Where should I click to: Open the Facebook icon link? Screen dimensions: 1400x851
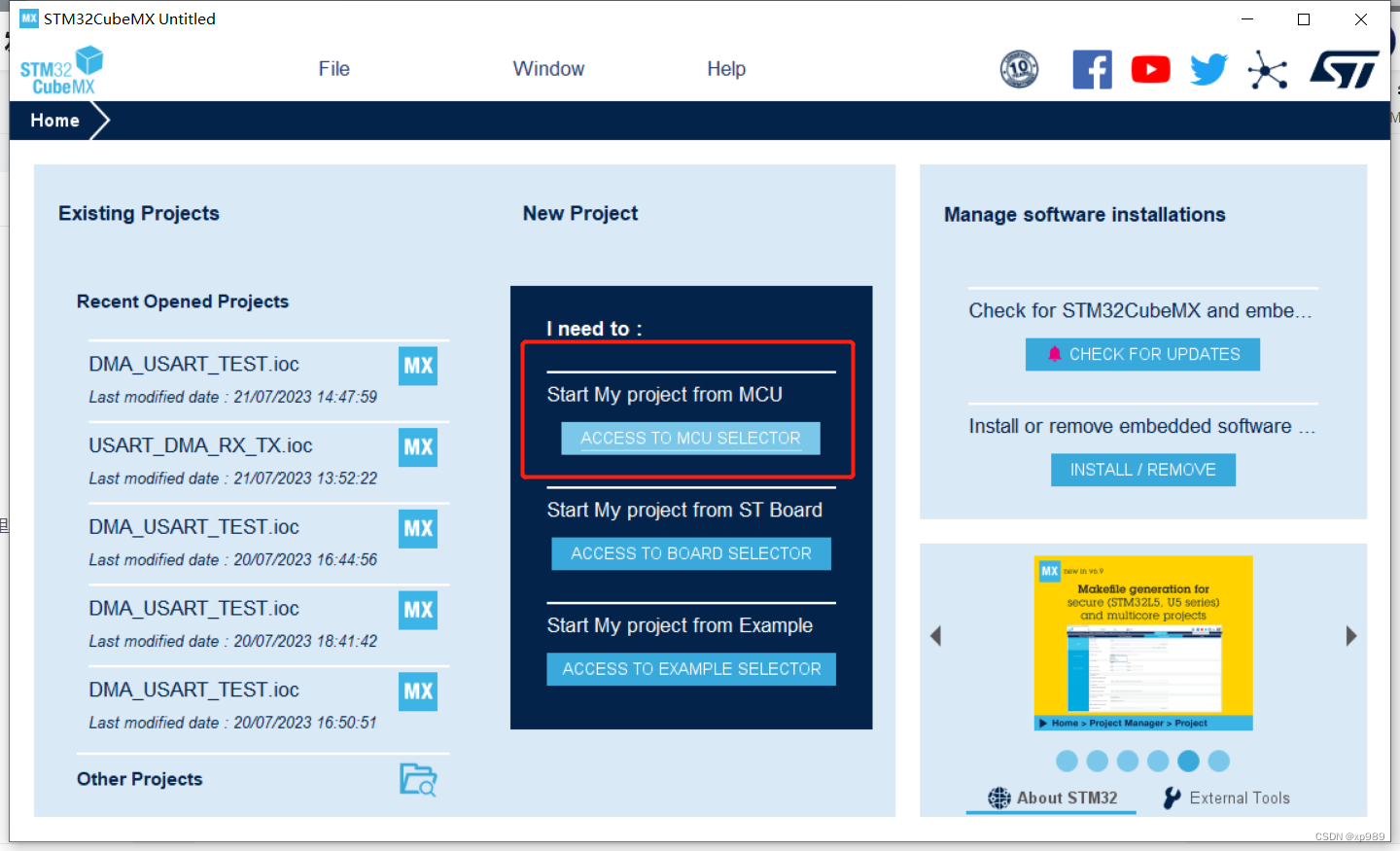pos(1092,69)
